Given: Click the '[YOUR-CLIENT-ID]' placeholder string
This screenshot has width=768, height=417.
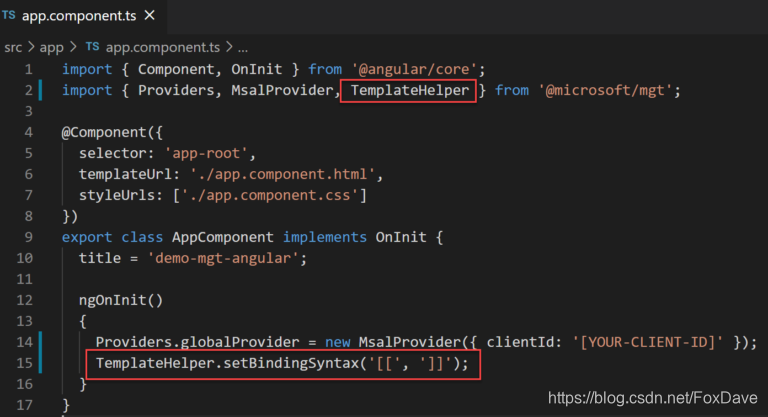Looking at the screenshot, I should (x=648, y=342).
